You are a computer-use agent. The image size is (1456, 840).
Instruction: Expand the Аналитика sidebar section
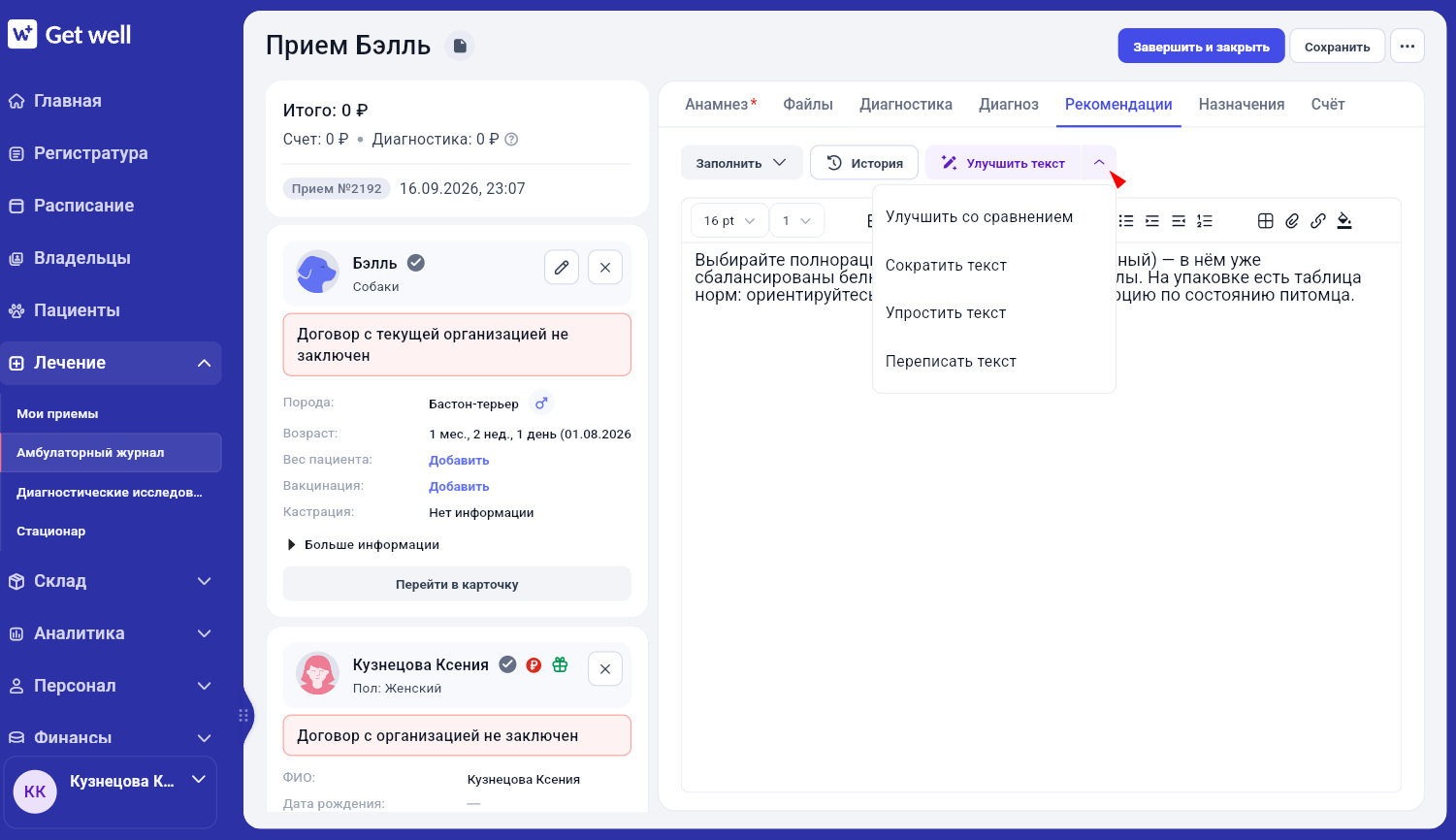point(204,633)
